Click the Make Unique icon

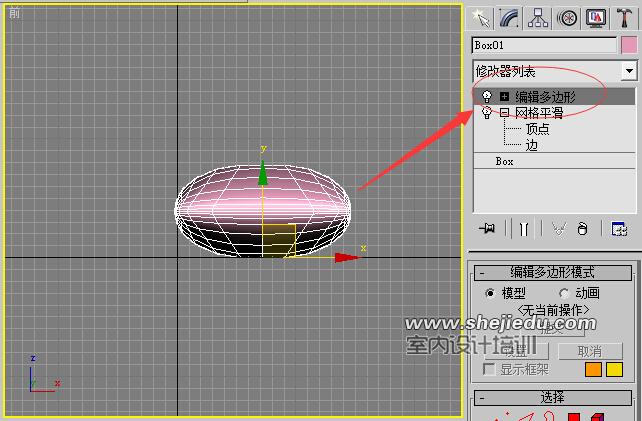559,229
